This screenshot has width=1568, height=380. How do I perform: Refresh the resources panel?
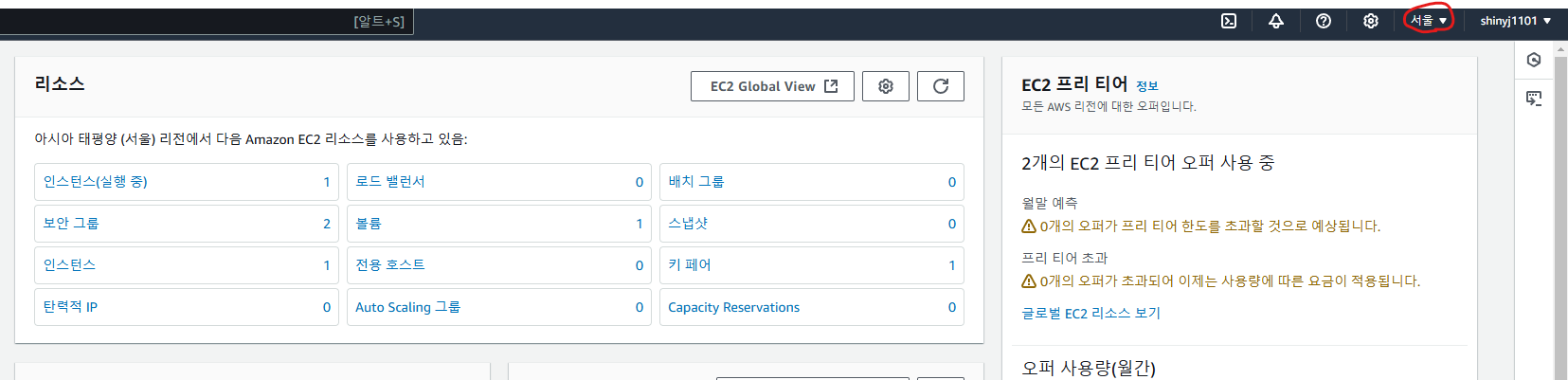pos(941,86)
